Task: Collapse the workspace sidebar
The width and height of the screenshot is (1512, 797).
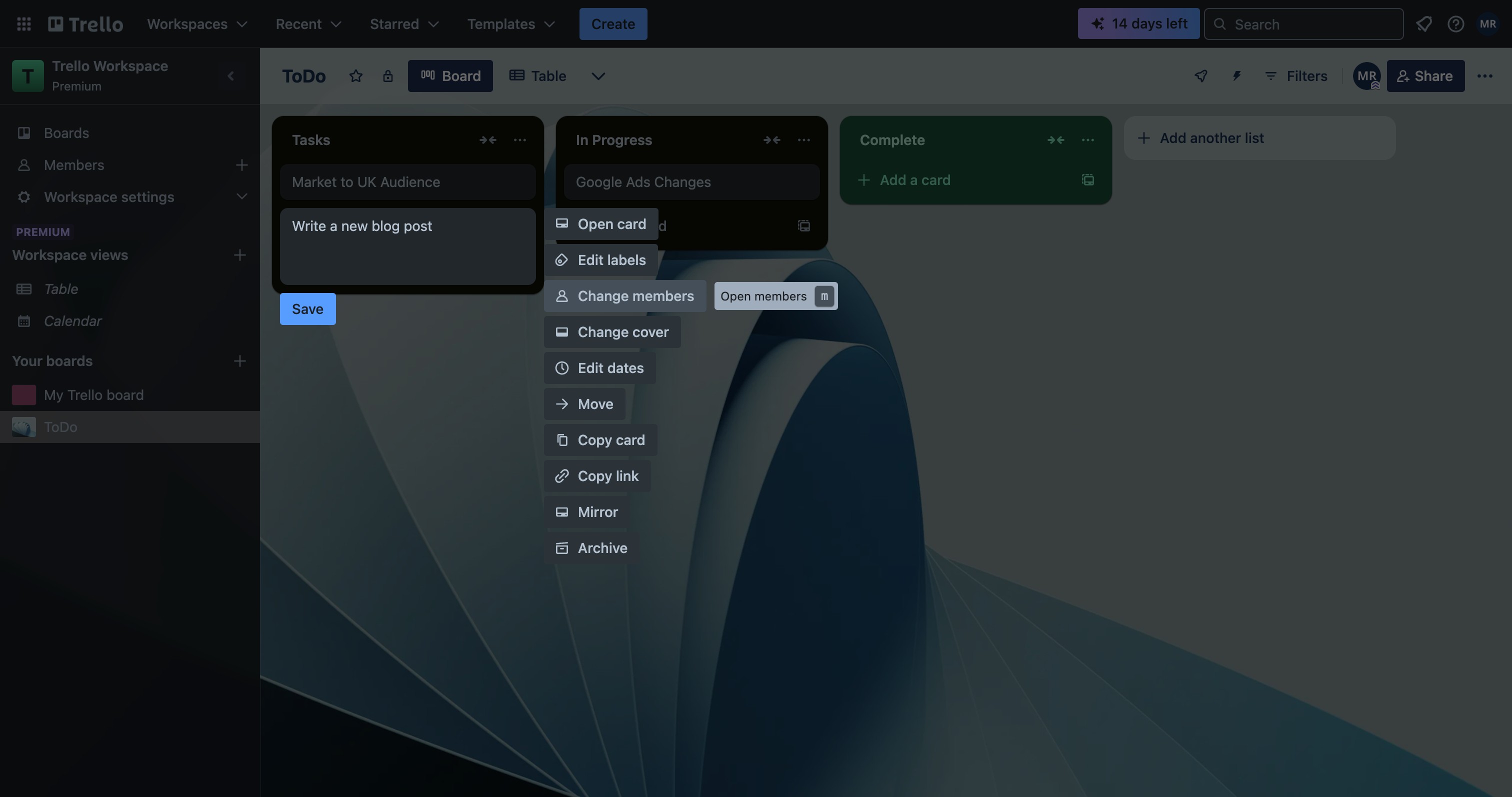Action: click(230, 75)
